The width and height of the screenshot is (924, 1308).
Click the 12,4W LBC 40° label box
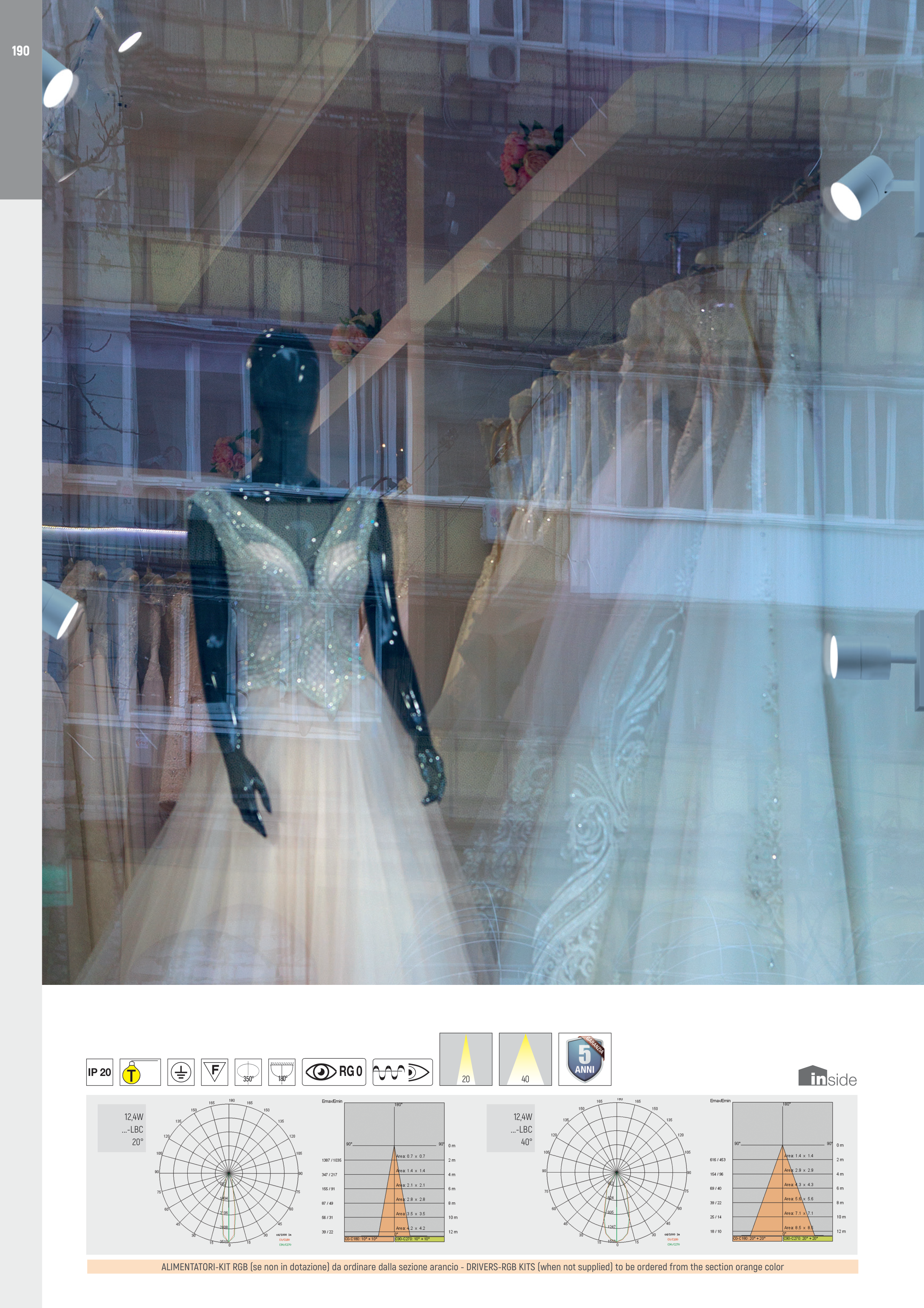coord(510,1128)
